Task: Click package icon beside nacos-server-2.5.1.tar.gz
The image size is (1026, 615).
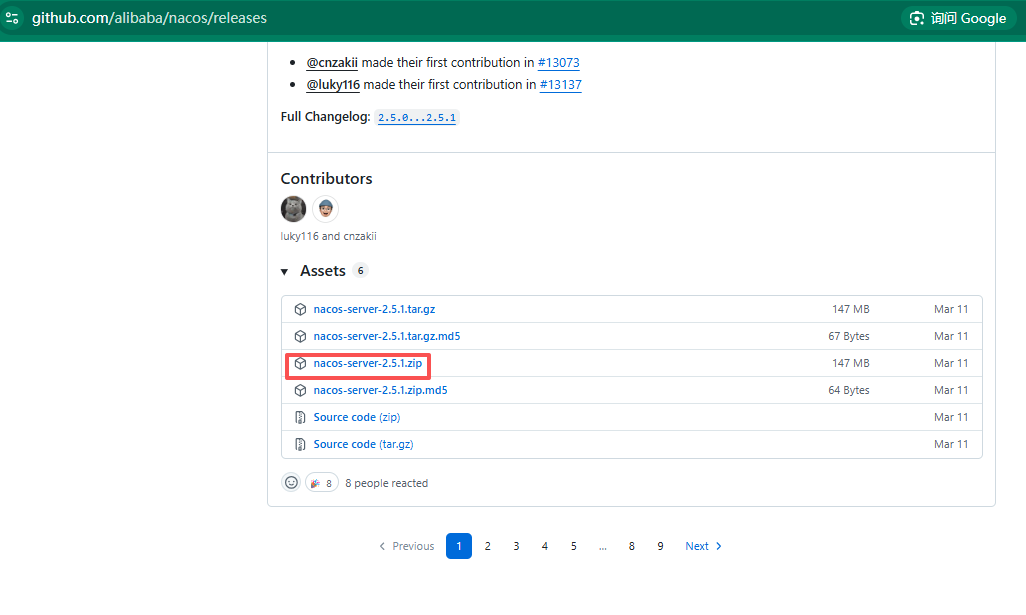Action: pos(300,309)
